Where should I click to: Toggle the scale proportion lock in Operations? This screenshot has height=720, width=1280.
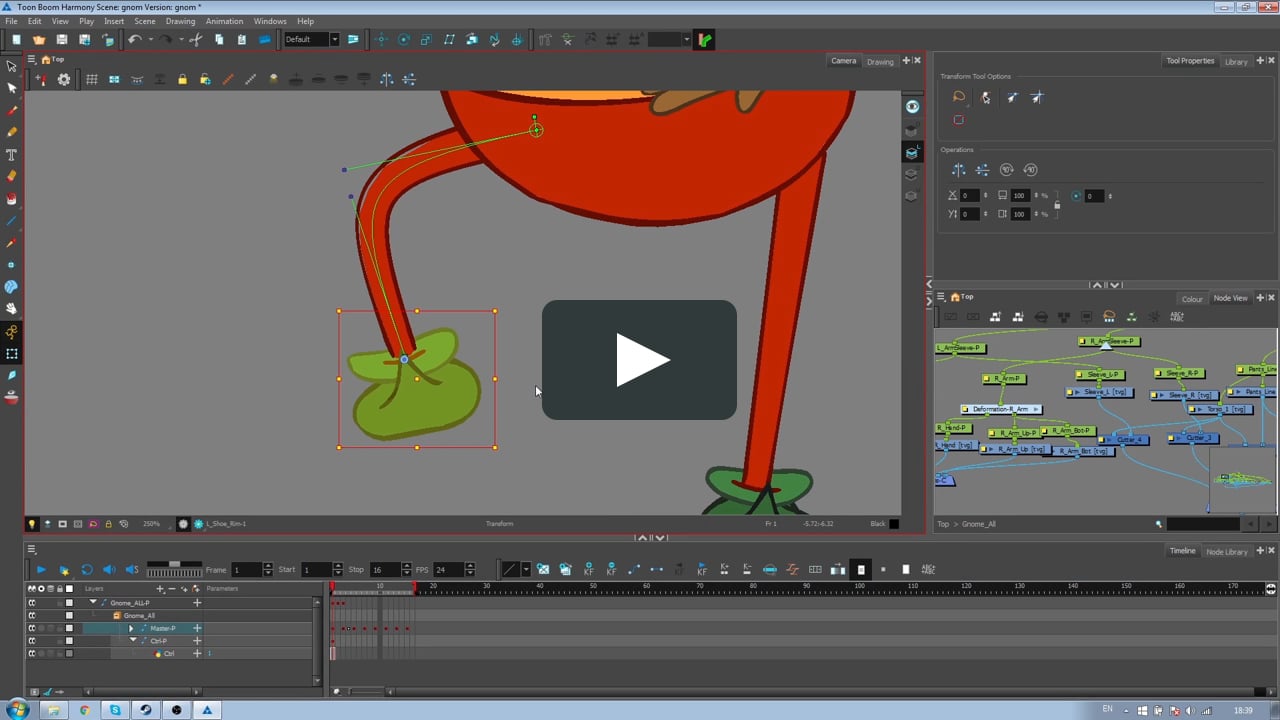(x=1057, y=205)
